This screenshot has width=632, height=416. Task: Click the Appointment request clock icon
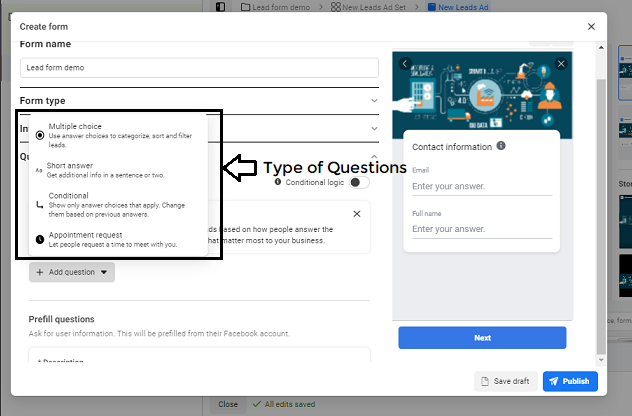click(x=39, y=239)
